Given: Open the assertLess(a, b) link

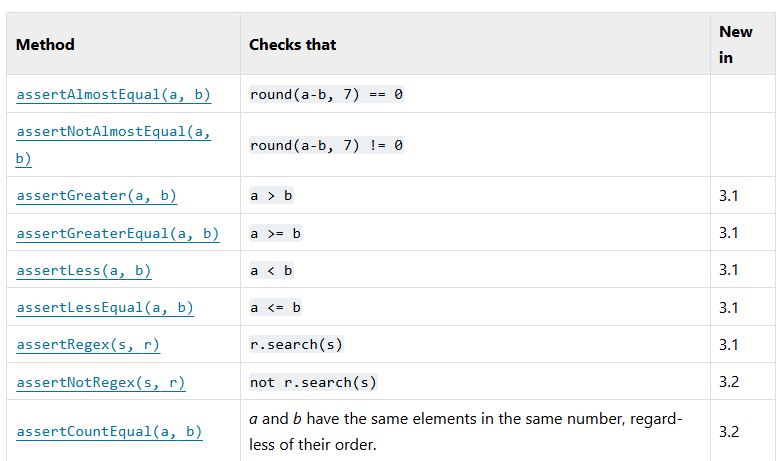Looking at the screenshot, I should point(84,271).
